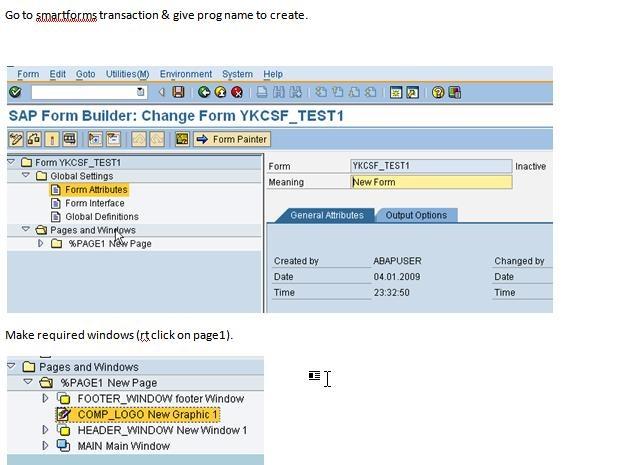Click the Create Shortcut icon

click(412, 92)
